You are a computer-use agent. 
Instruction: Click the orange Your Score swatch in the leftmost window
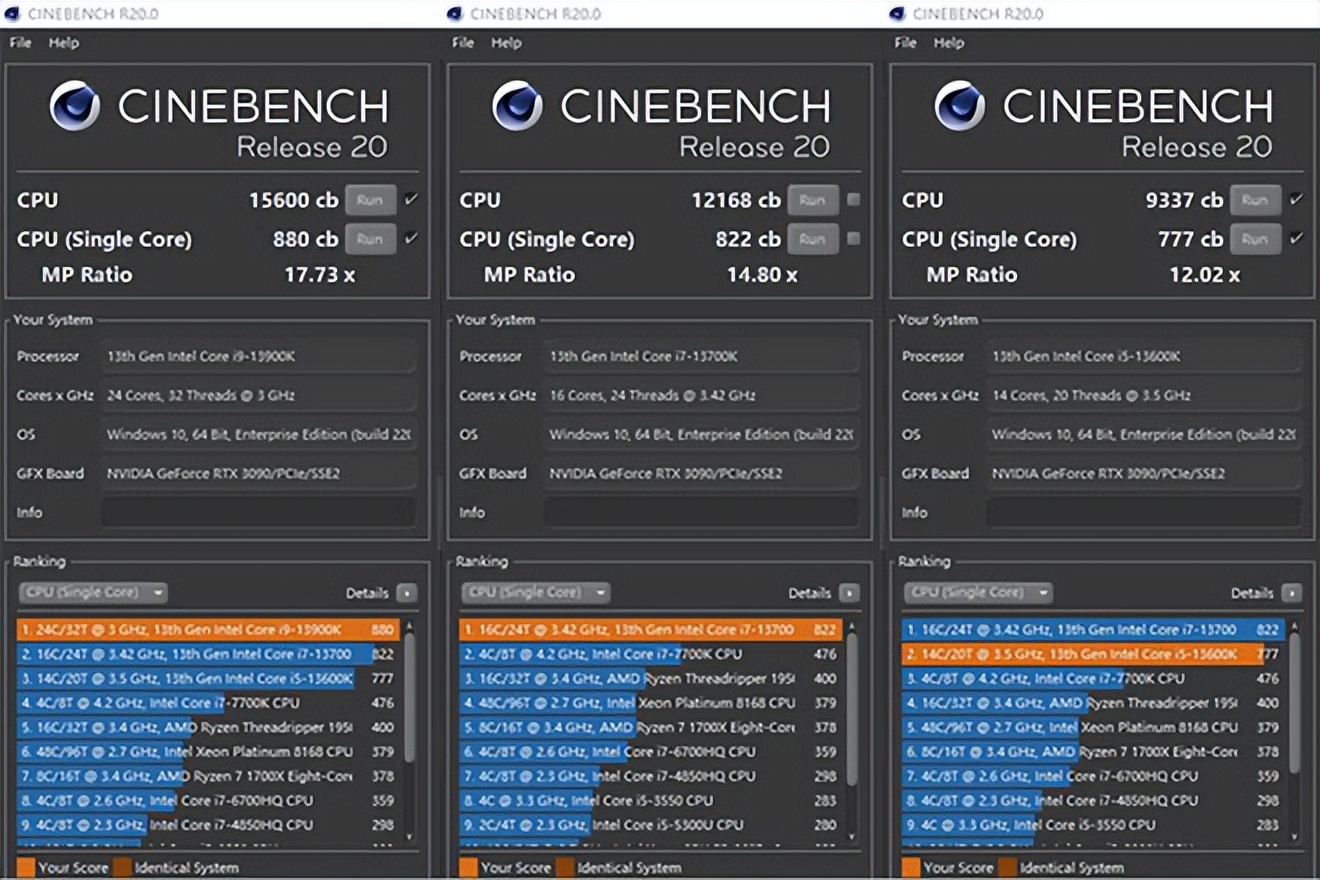pyautogui.click(x=26, y=867)
